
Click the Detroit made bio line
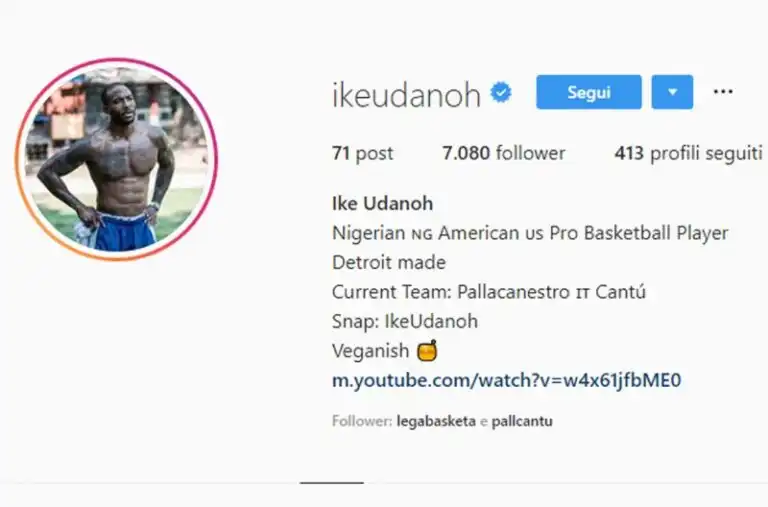(x=389, y=263)
